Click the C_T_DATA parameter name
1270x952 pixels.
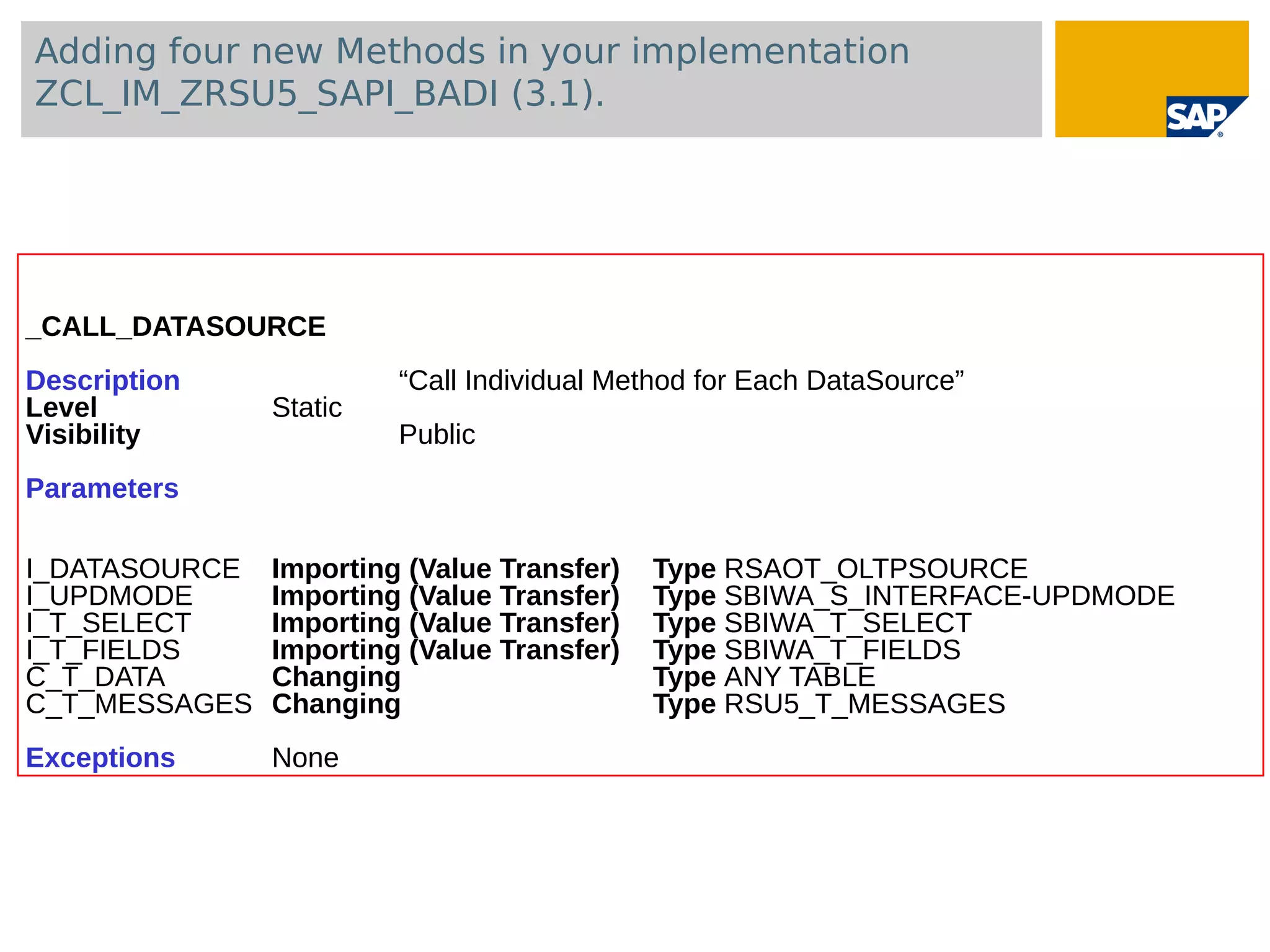coord(95,677)
